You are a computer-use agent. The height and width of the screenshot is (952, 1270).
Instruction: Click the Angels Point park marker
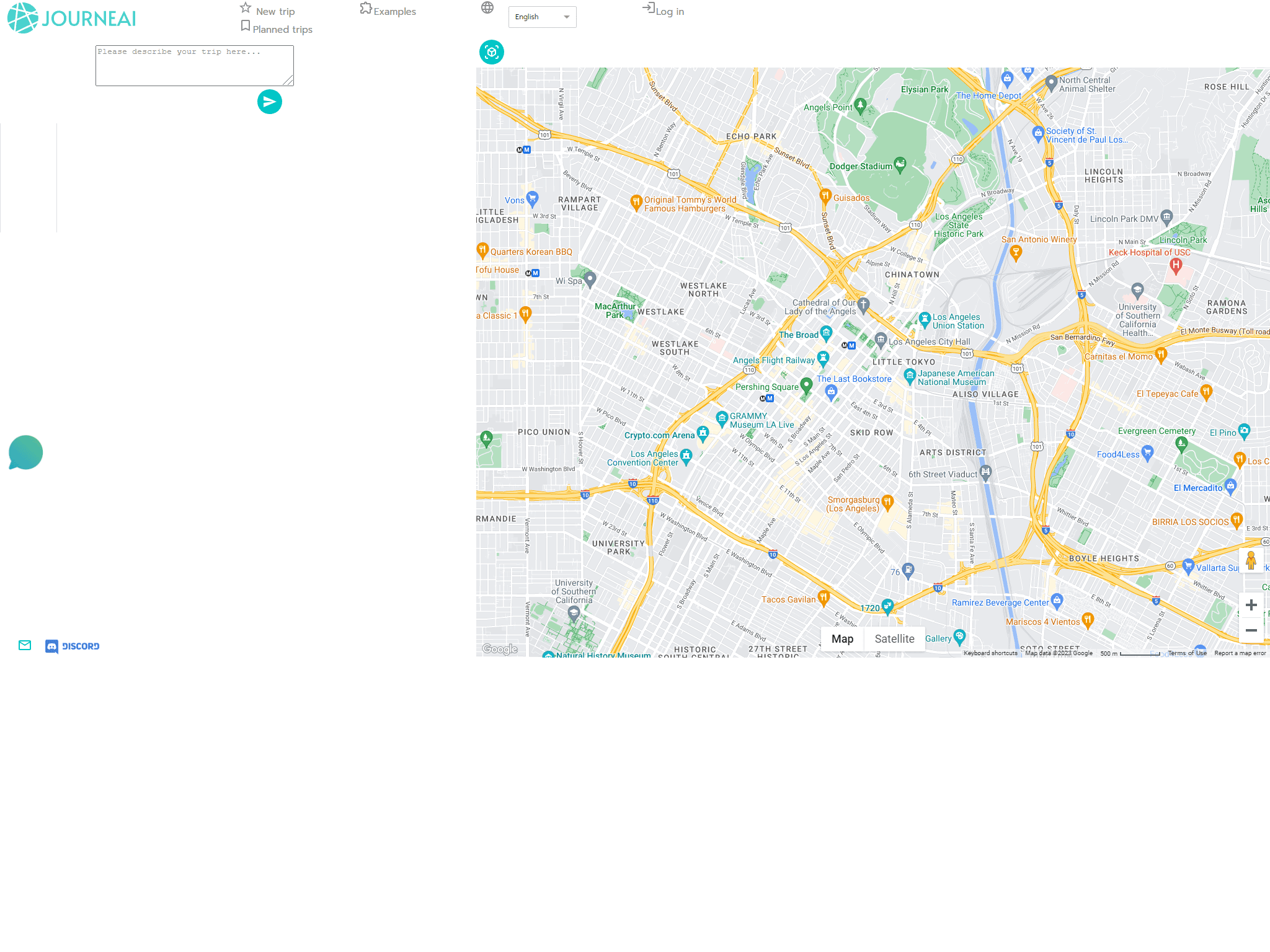[x=859, y=105]
